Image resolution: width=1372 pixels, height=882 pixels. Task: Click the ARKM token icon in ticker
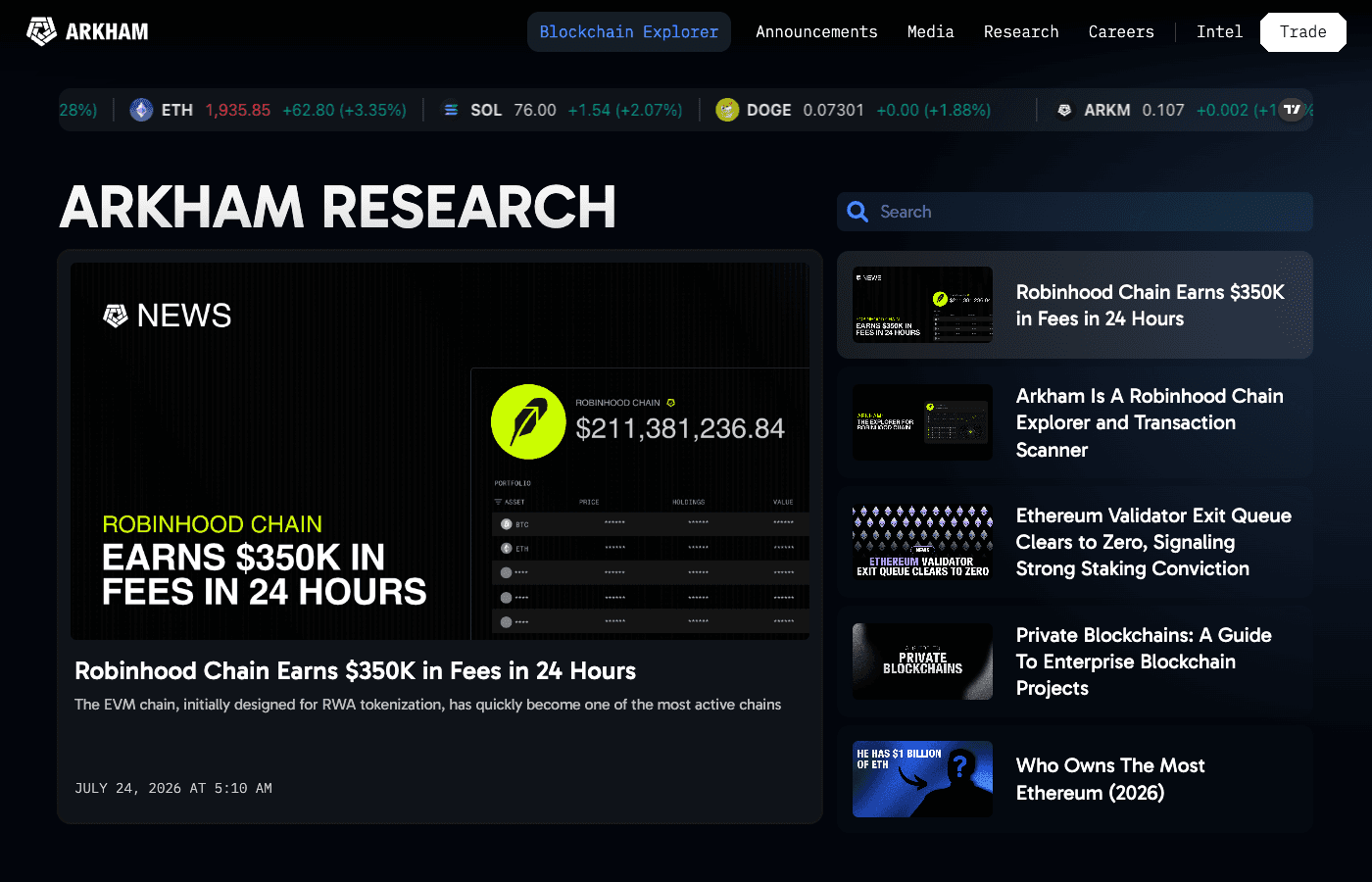tap(1064, 110)
